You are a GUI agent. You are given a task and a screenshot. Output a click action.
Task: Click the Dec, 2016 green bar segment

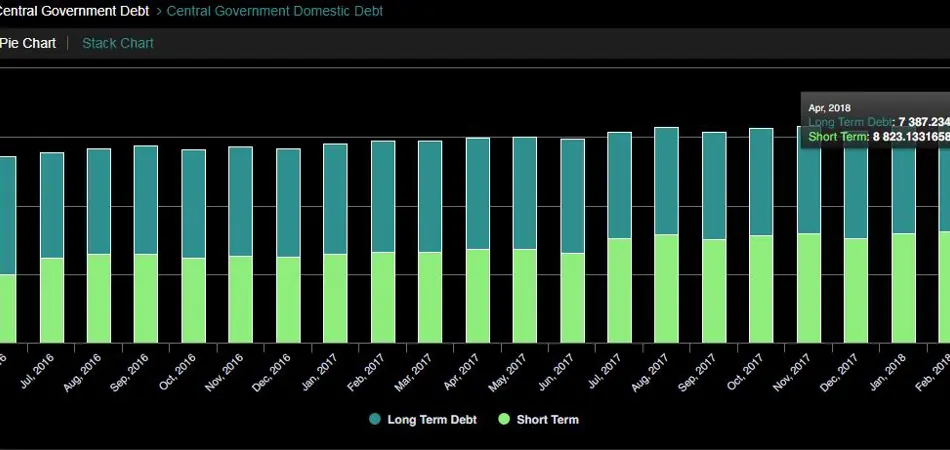[288, 299]
